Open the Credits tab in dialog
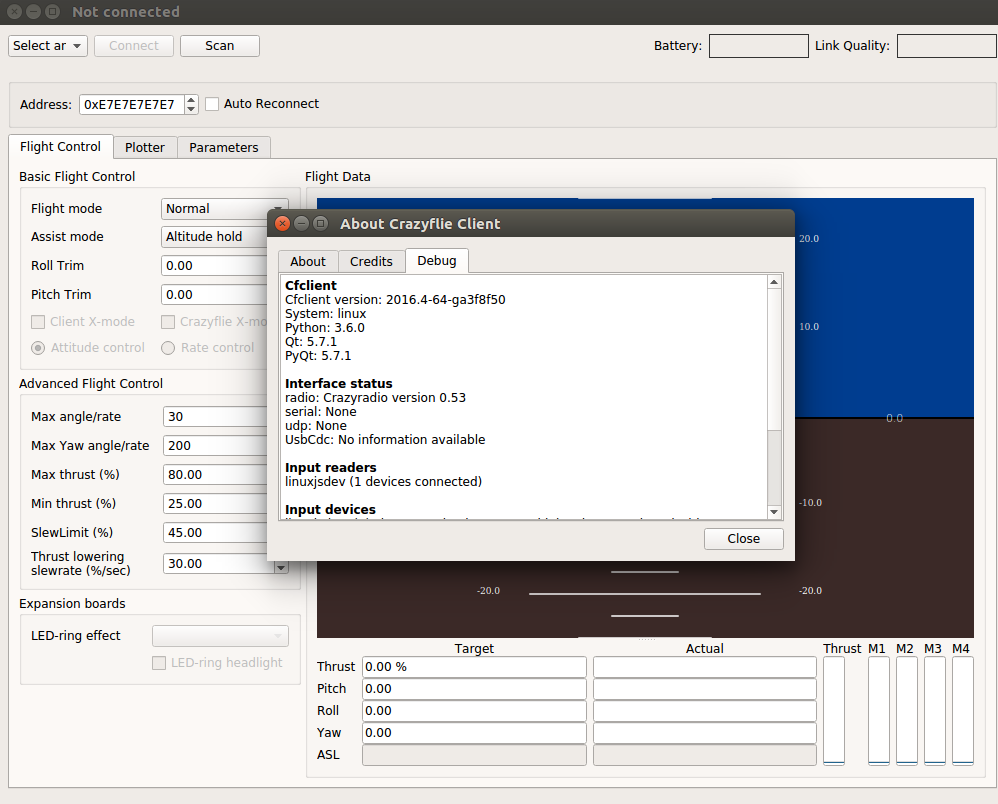 (x=371, y=262)
